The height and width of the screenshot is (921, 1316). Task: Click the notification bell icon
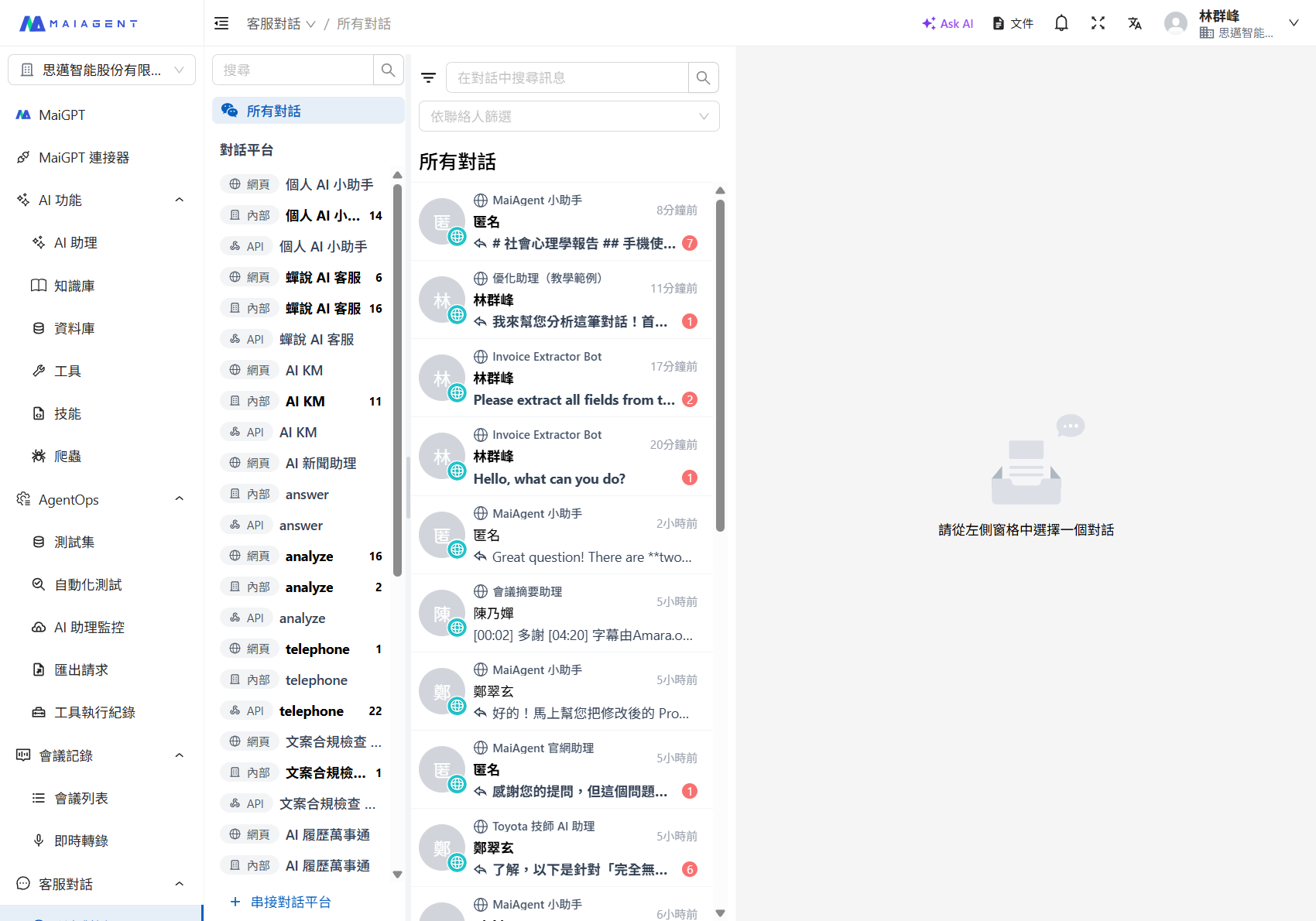[1061, 23]
